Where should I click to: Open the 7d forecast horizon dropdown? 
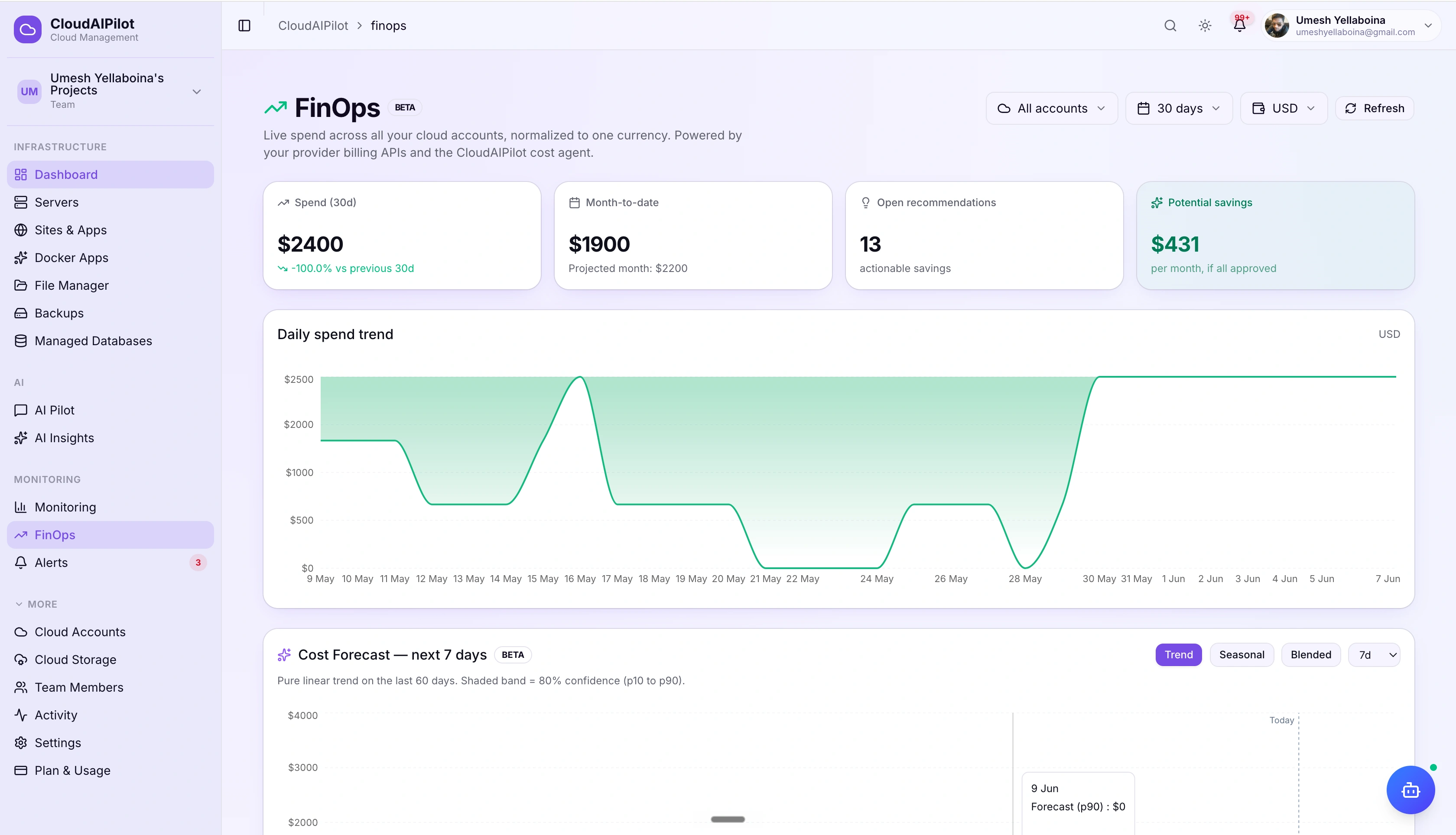pyautogui.click(x=1374, y=655)
